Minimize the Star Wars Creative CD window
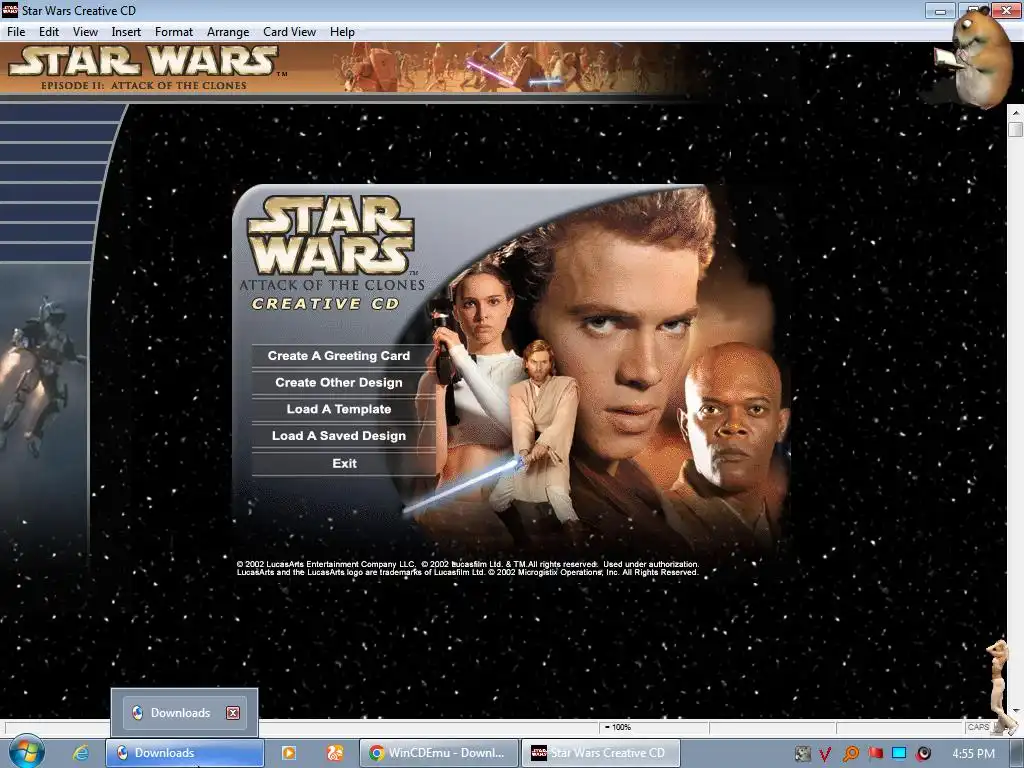Image resolution: width=1024 pixels, height=768 pixels. 940,10
